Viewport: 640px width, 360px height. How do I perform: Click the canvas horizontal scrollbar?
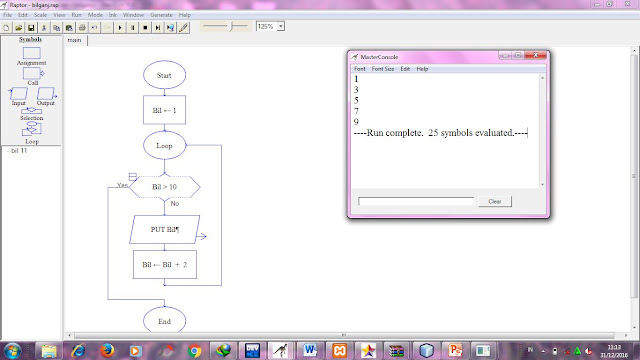point(343,335)
